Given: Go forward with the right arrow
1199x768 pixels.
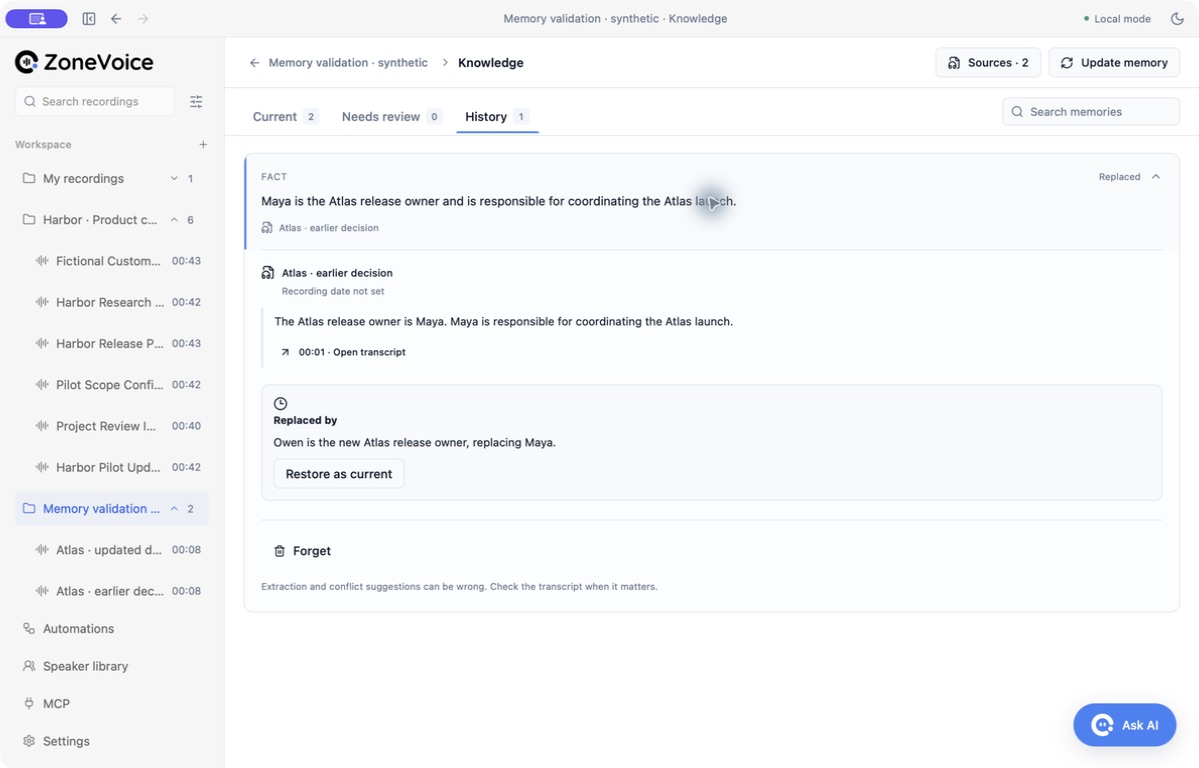Looking at the screenshot, I should 143,18.
